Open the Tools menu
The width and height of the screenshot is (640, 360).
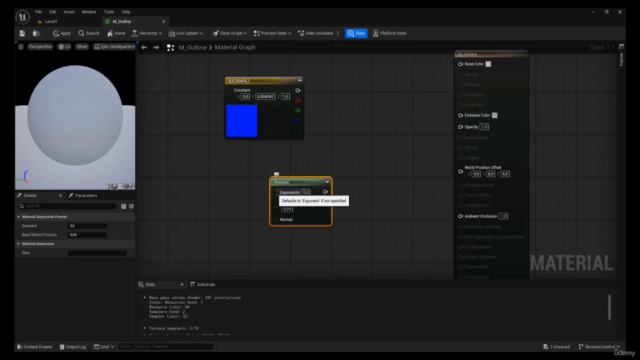point(109,12)
